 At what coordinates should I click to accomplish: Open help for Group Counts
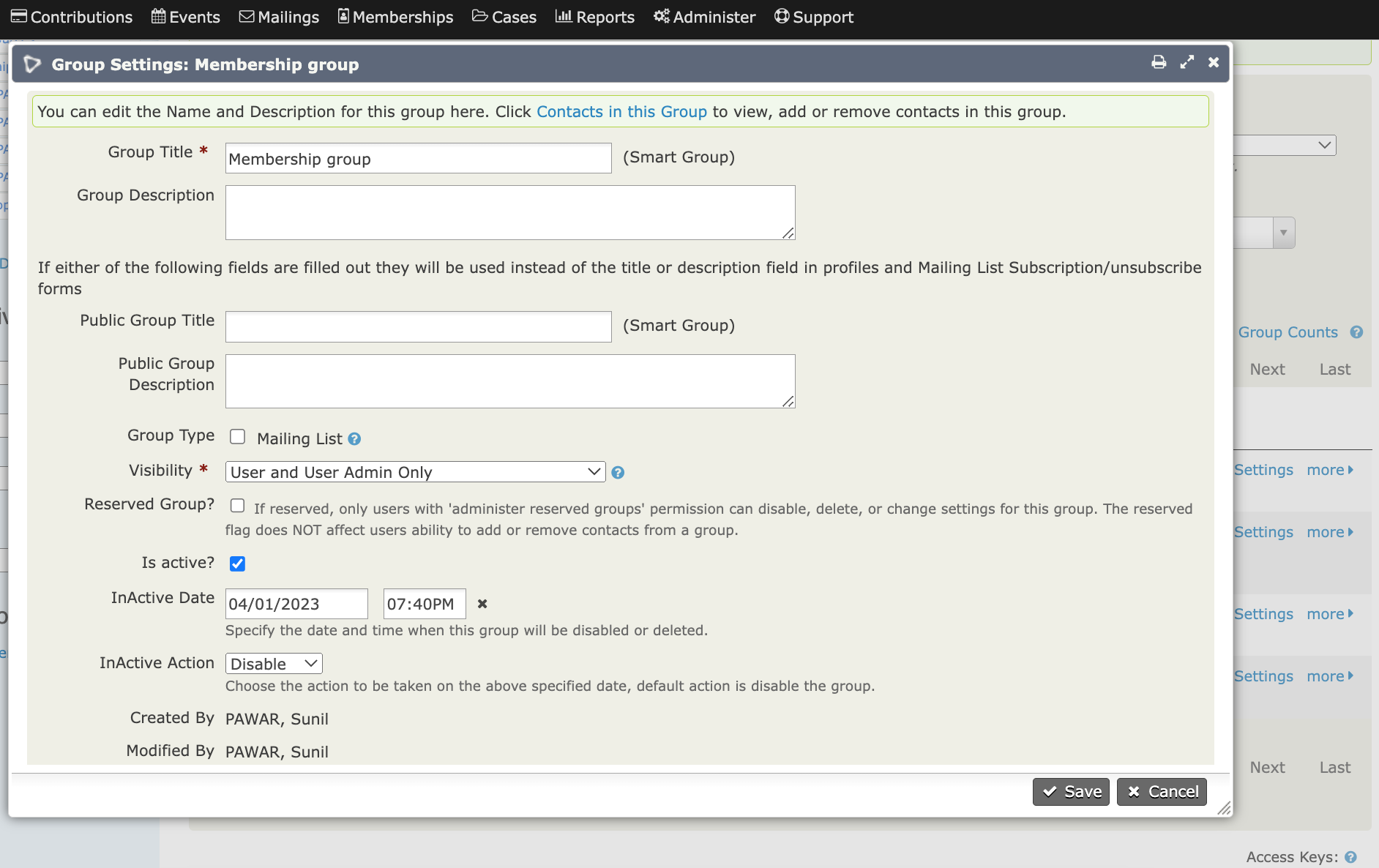(1356, 332)
